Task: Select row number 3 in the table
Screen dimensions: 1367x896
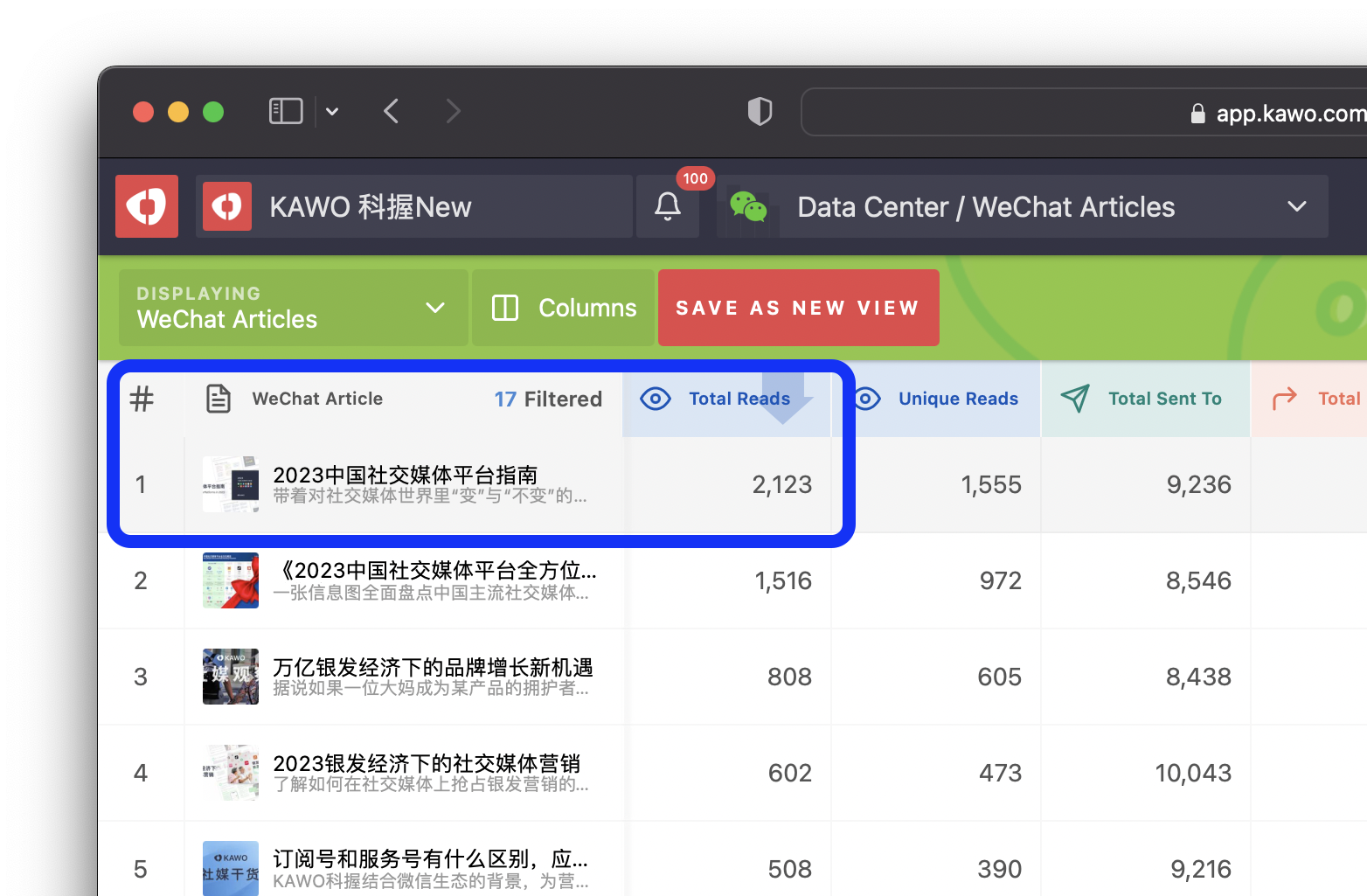Action: tap(140, 677)
